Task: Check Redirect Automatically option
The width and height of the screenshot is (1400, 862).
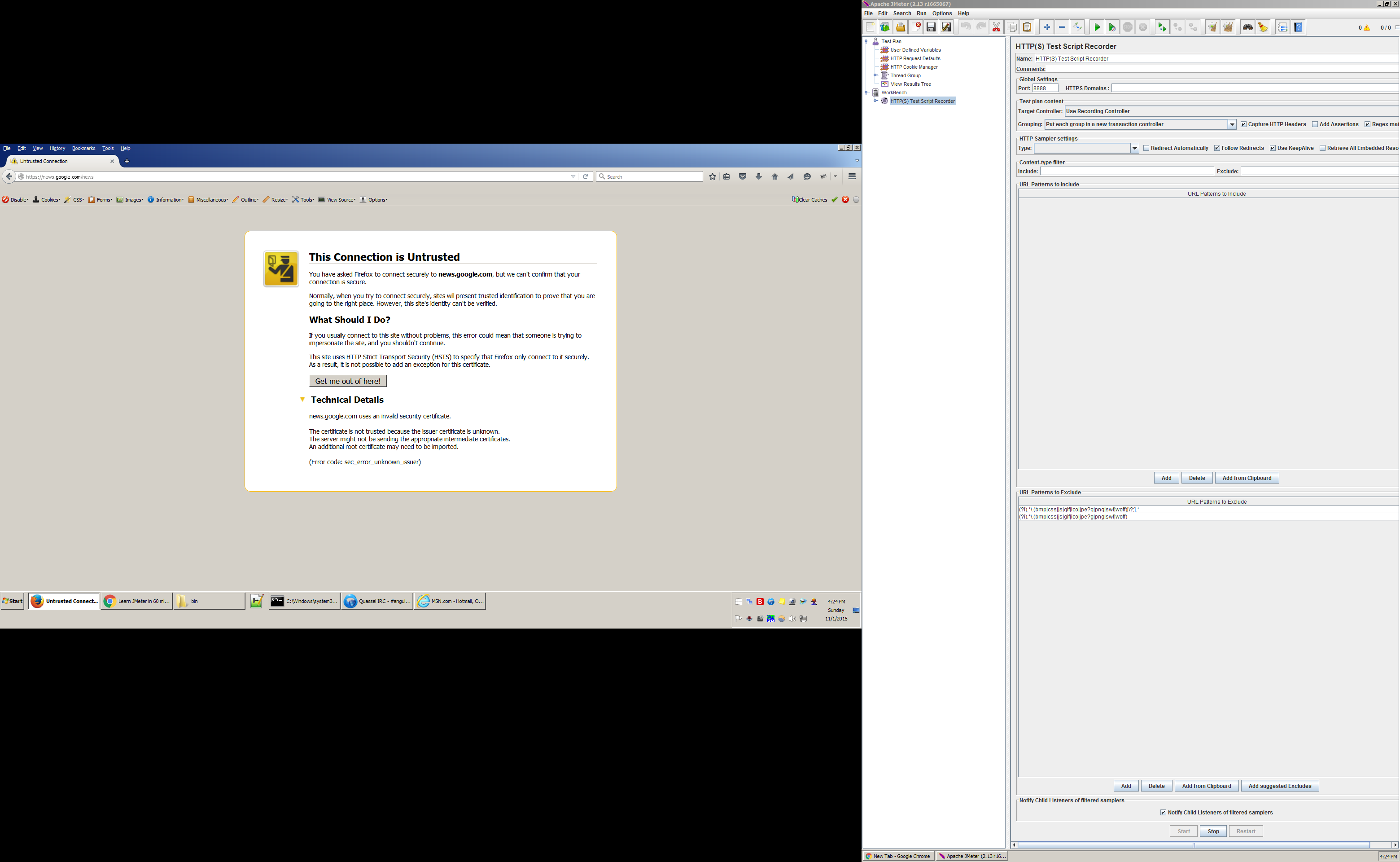Action: pyautogui.click(x=1146, y=148)
